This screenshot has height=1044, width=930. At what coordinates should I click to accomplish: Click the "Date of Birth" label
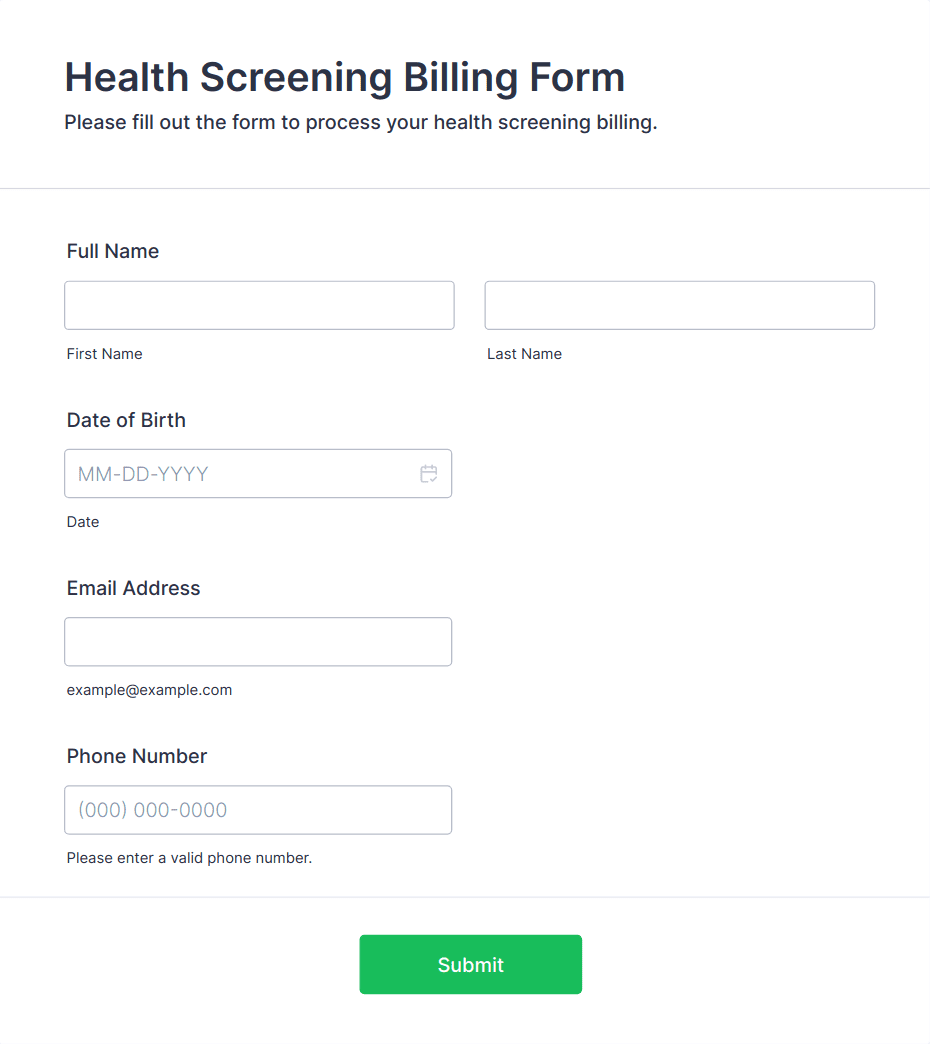point(126,420)
